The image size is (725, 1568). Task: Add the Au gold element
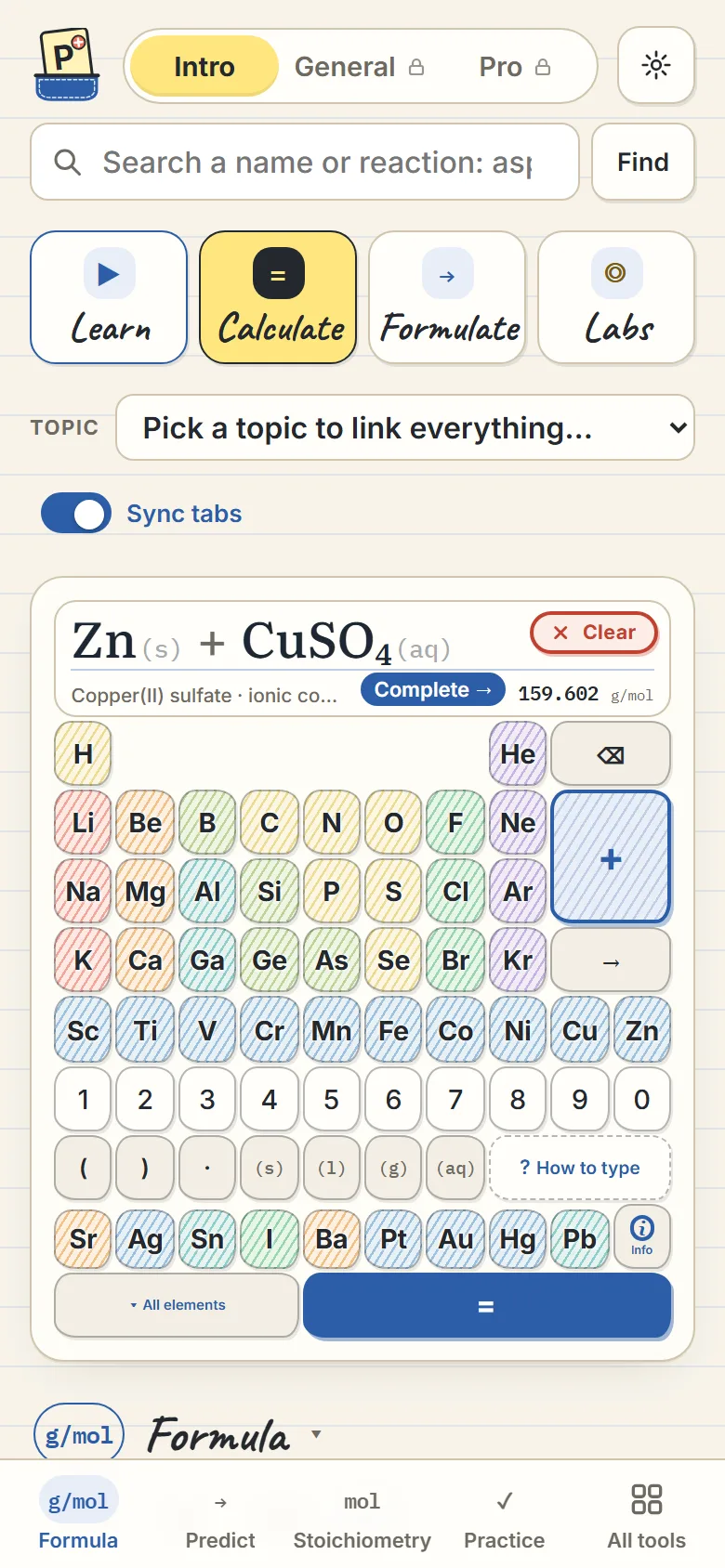[x=455, y=1239]
